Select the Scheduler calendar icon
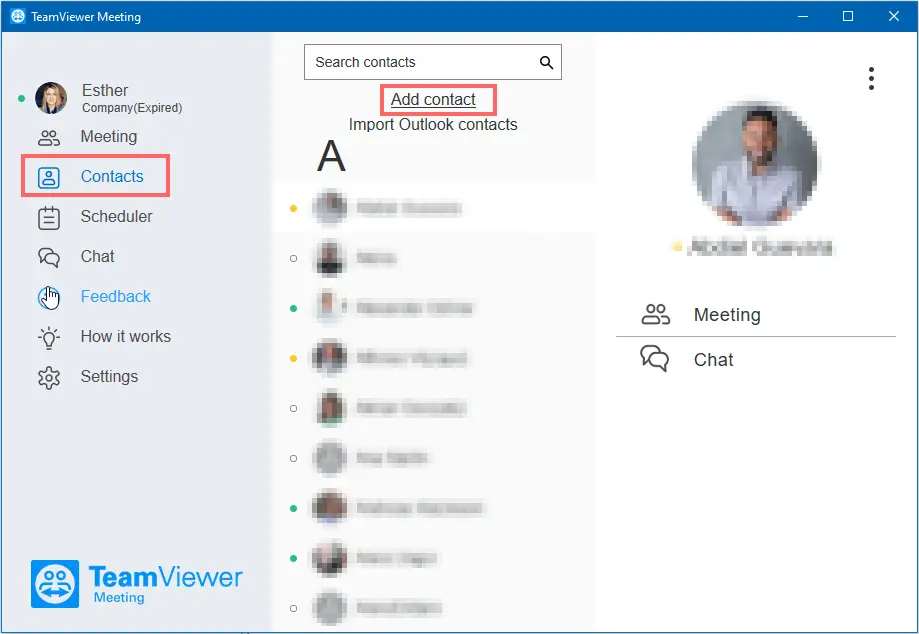Screen dimensions: 919x634 [x=49, y=217]
